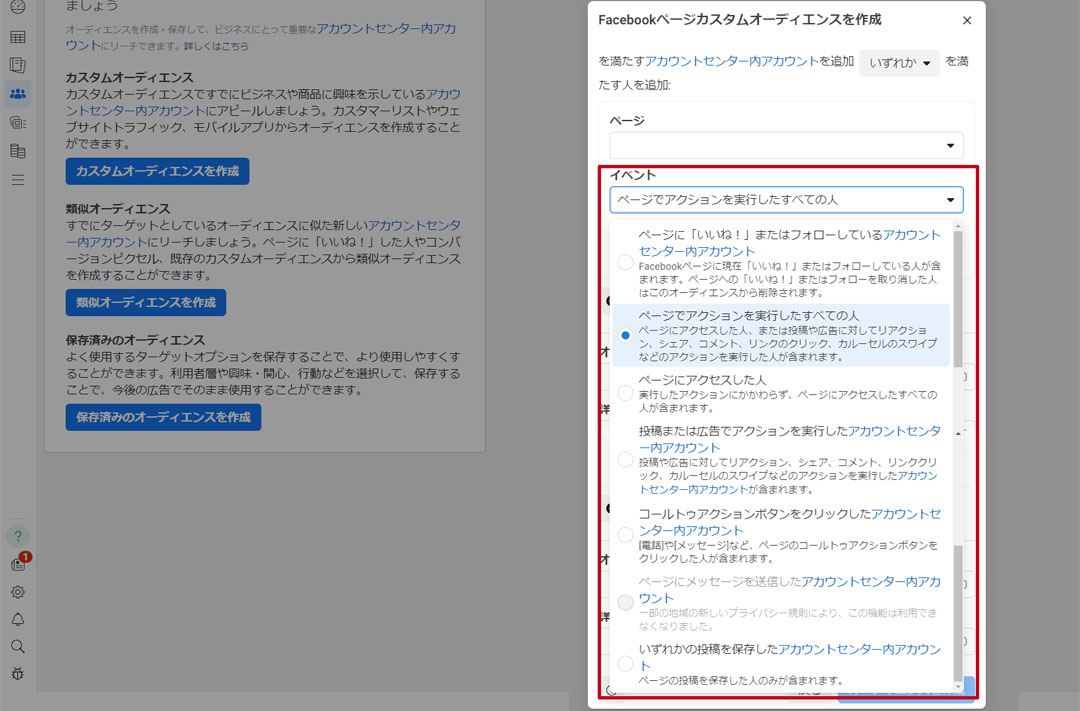Open notifications bell icon
This screenshot has height=711, width=1080.
[17, 619]
